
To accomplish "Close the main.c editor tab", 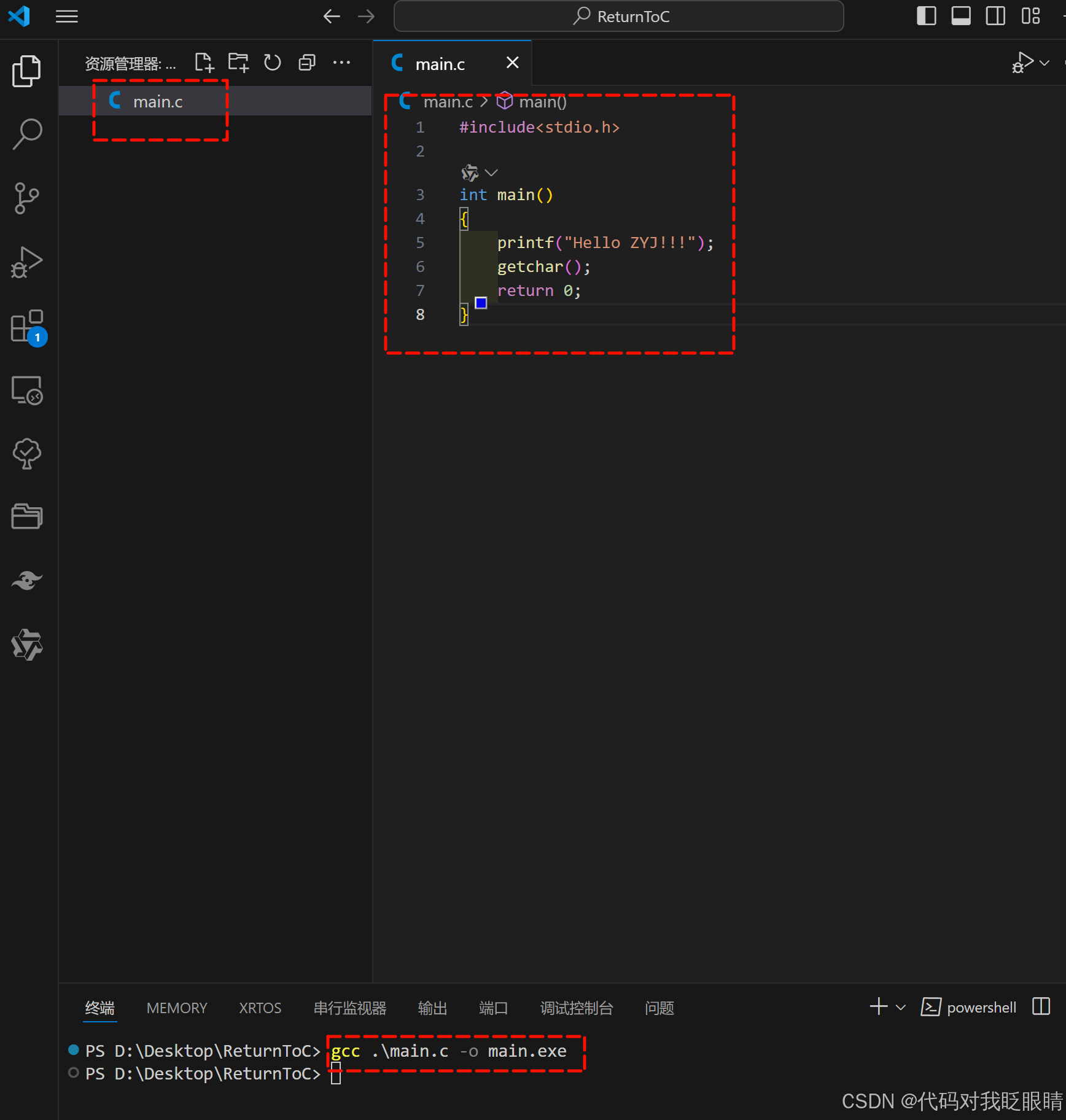I will click(x=512, y=63).
